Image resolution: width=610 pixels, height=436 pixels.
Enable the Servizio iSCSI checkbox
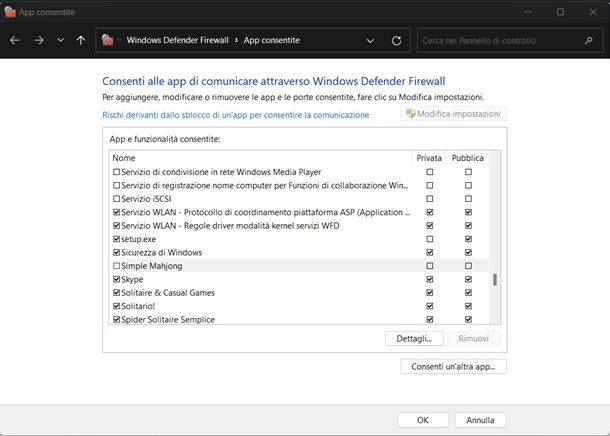[x=116, y=198]
